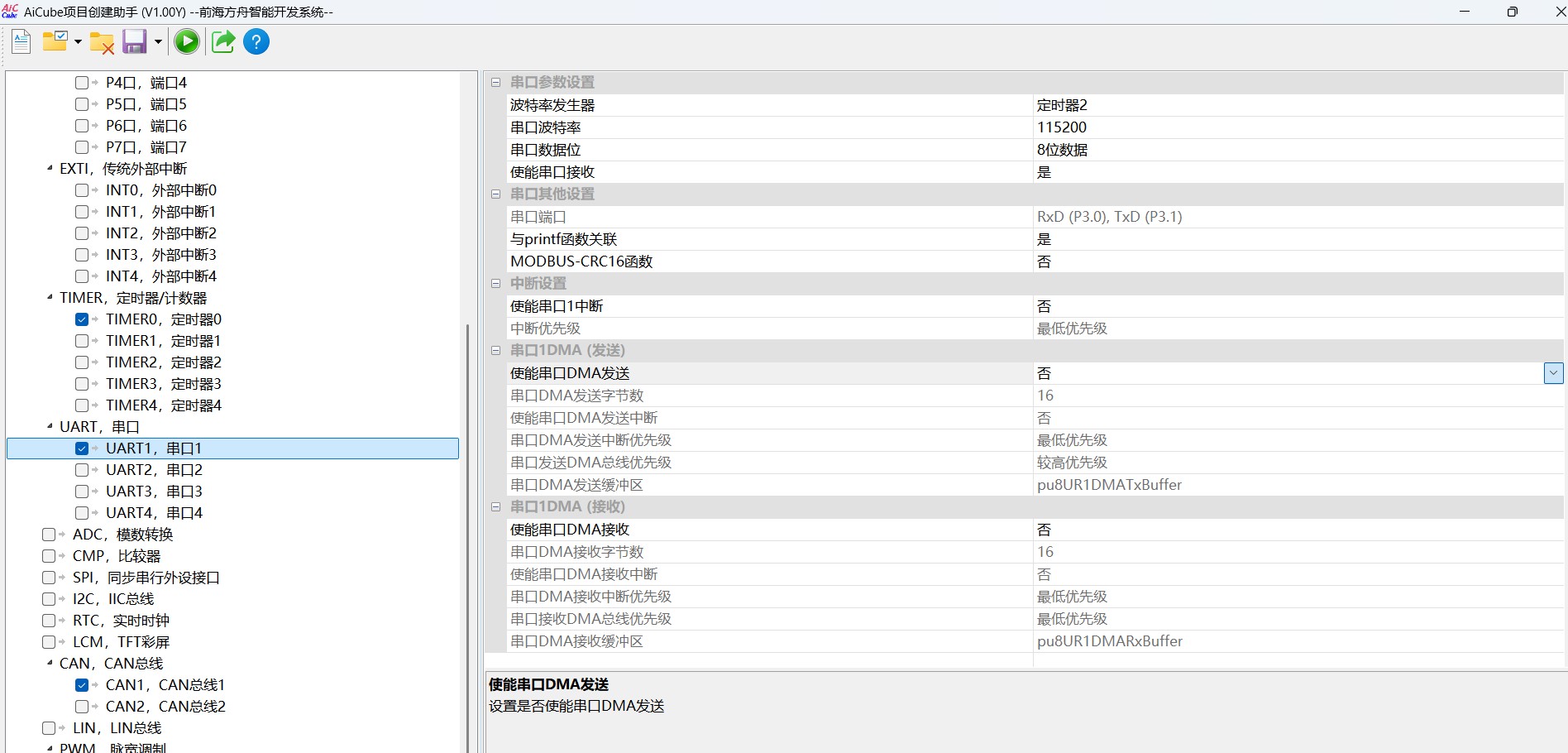Click the AiCube logo in the title bar
1568x753 pixels.
[x=10, y=12]
